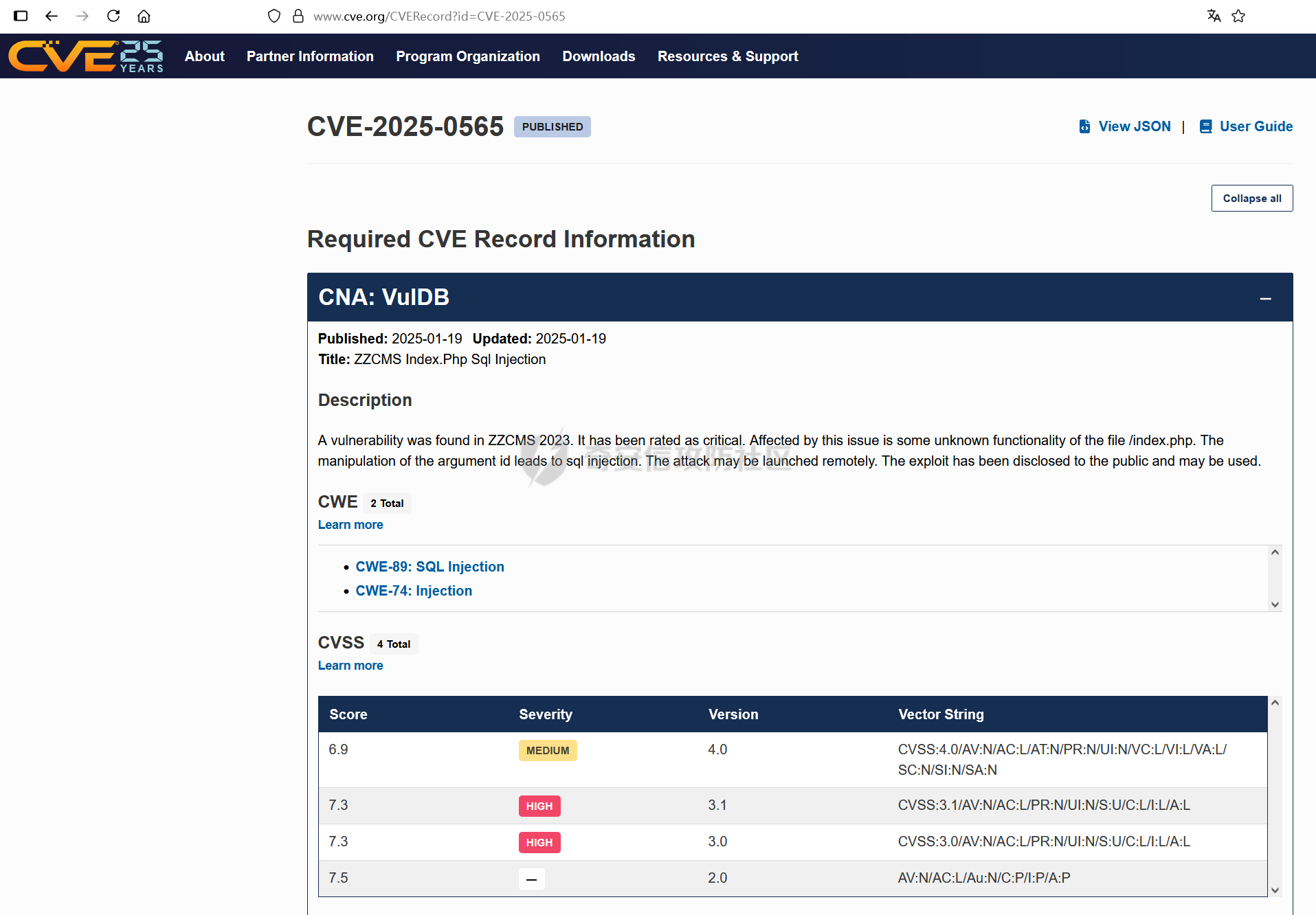Click the HIGH badge in the 3.1 row
The height and width of the screenshot is (915, 1316).
click(539, 806)
